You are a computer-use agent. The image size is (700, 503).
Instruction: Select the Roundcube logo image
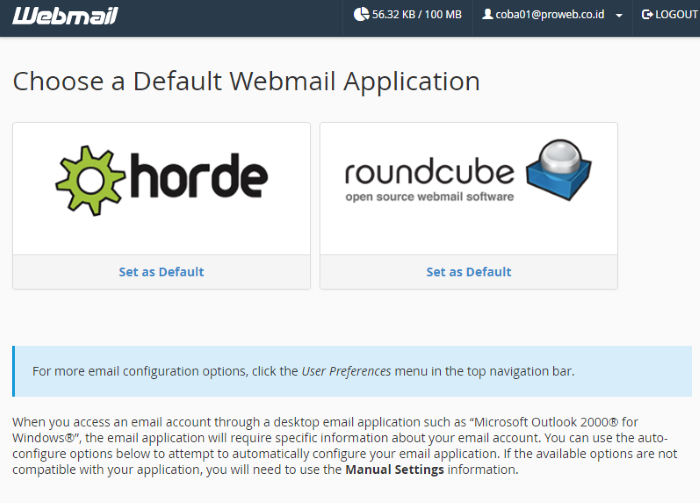tap(468, 170)
